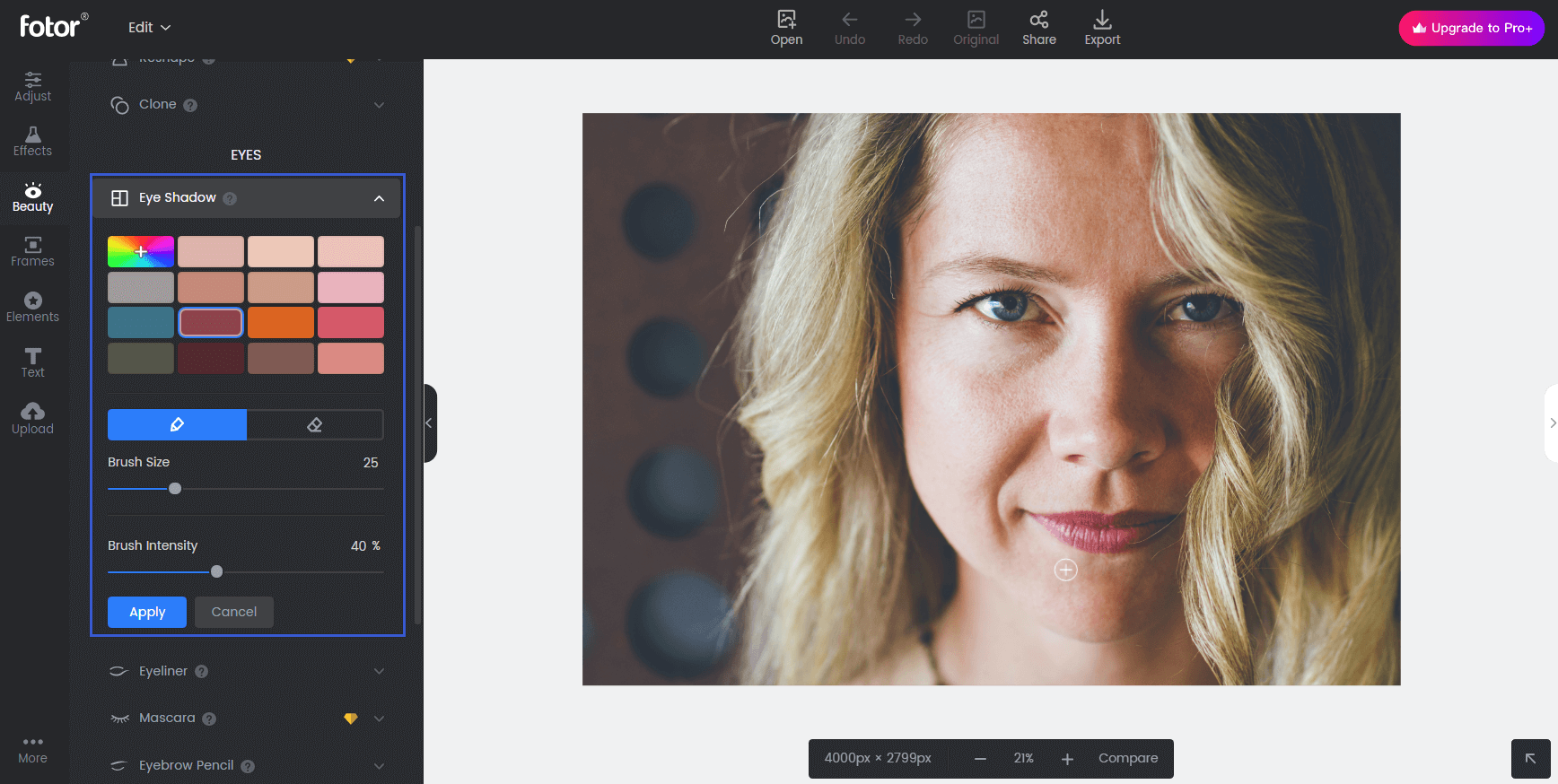Select the orange eye shadow swatch

pyautogui.click(x=281, y=323)
